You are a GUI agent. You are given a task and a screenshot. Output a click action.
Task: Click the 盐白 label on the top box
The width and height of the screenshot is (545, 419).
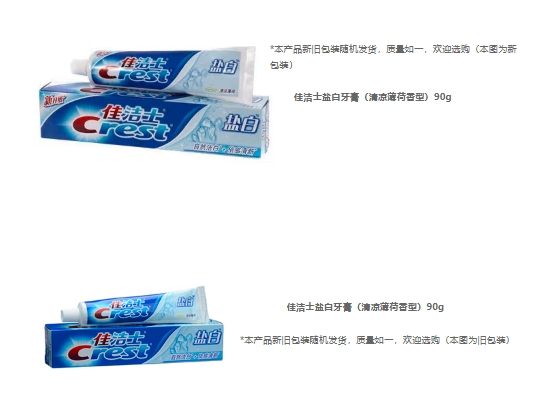(241, 124)
